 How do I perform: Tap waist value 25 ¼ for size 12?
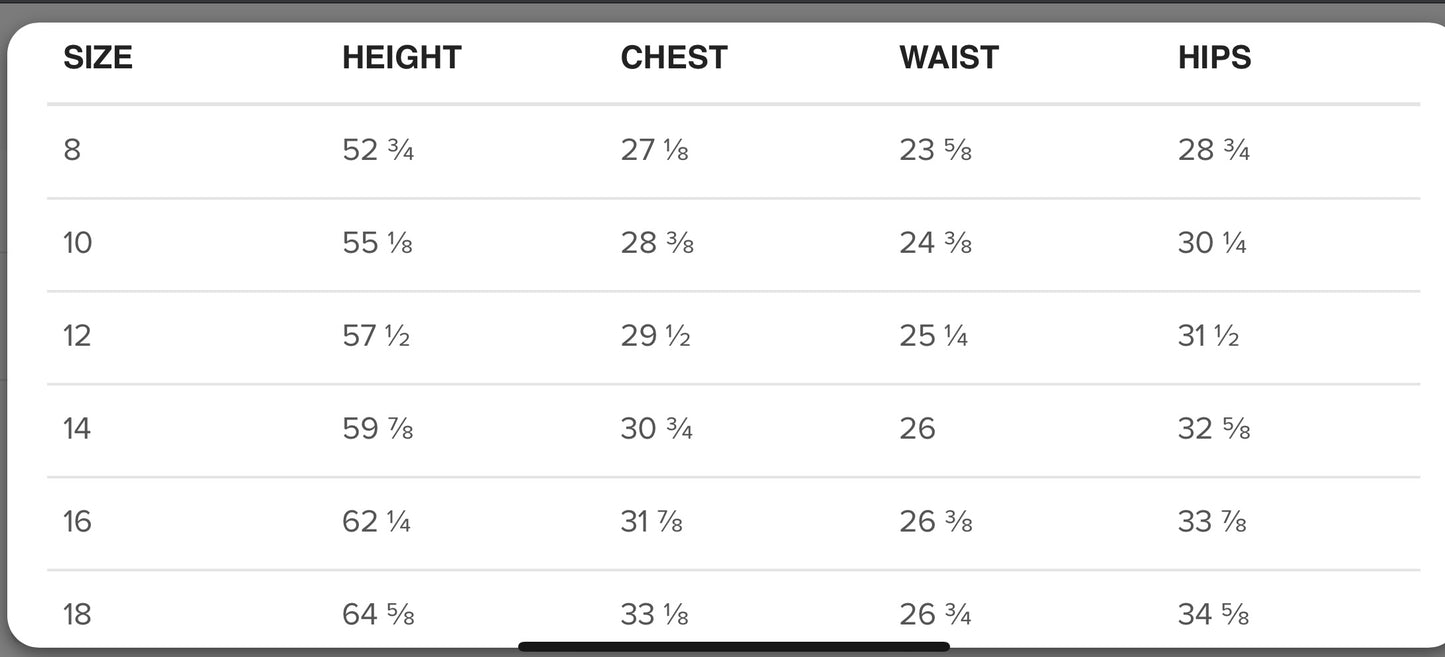pos(933,336)
